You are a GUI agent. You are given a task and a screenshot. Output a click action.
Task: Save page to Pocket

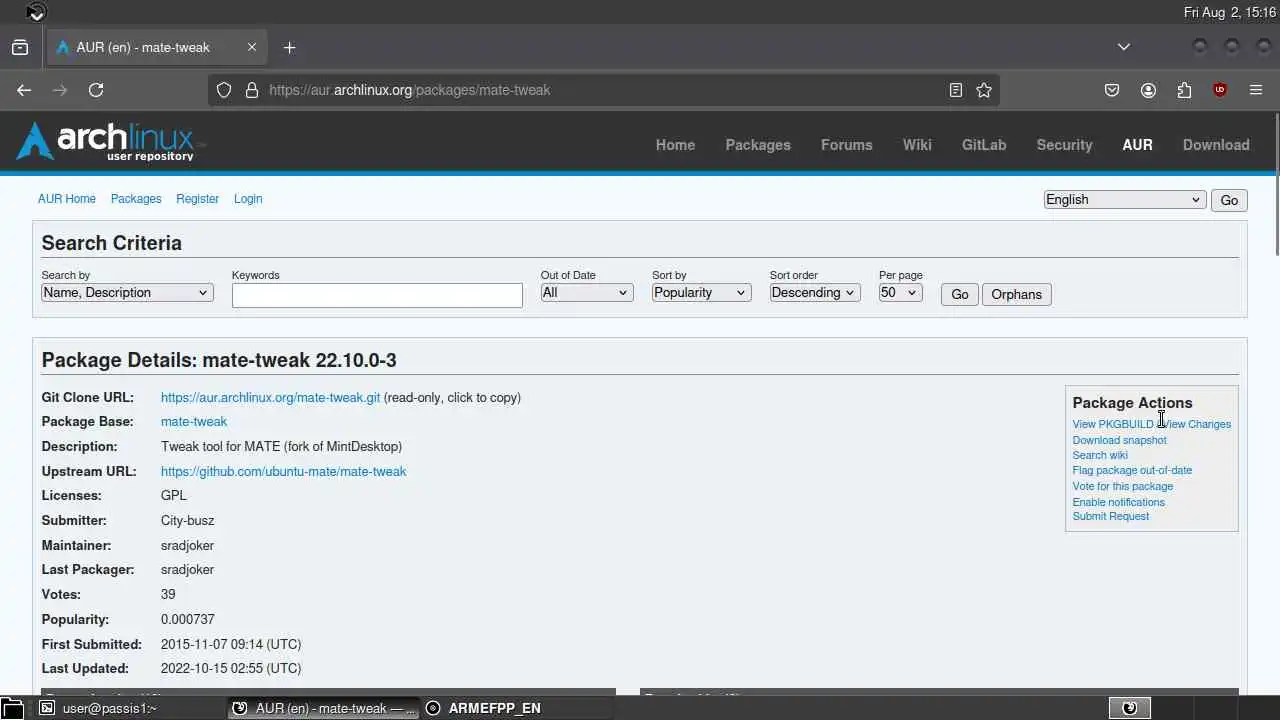pos(1112,90)
